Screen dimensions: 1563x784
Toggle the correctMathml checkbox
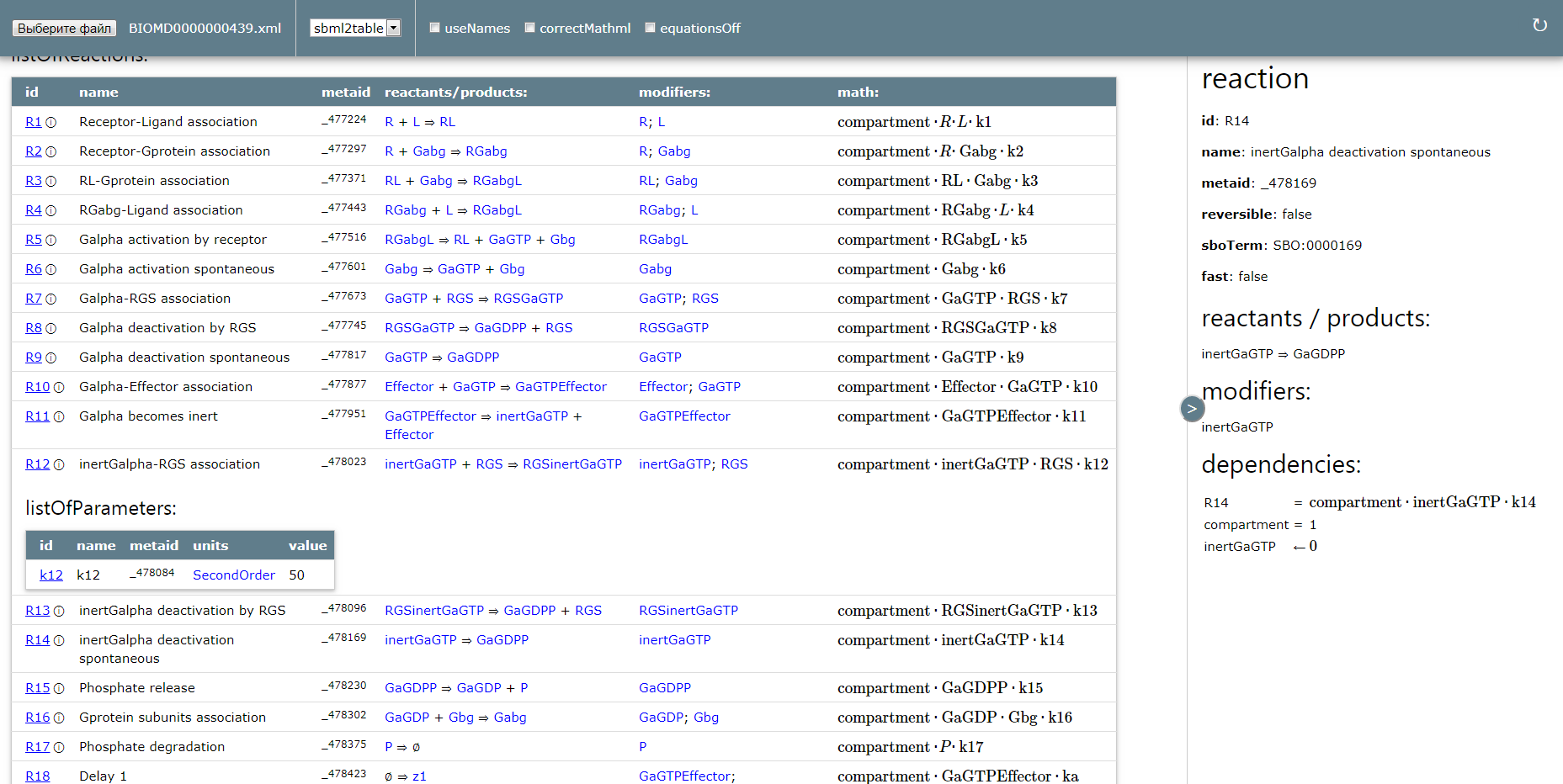(x=530, y=28)
